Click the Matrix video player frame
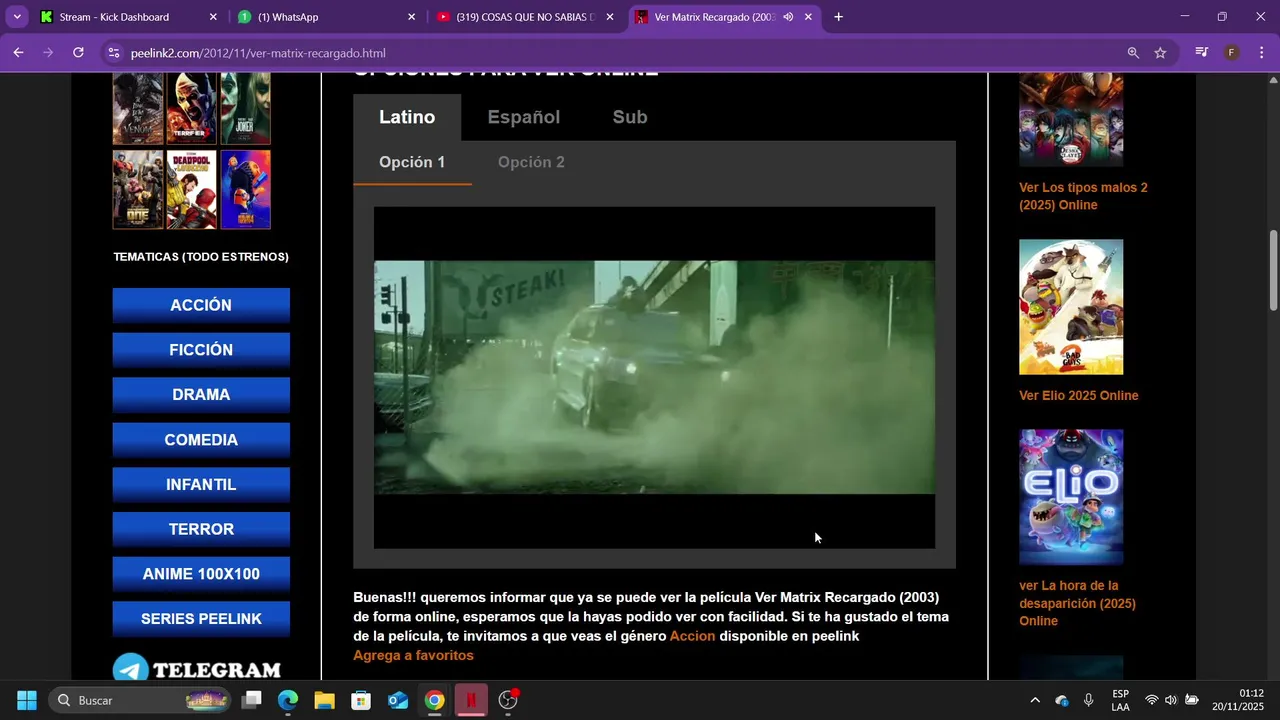The height and width of the screenshot is (720, 1280). tap(654, 377)
